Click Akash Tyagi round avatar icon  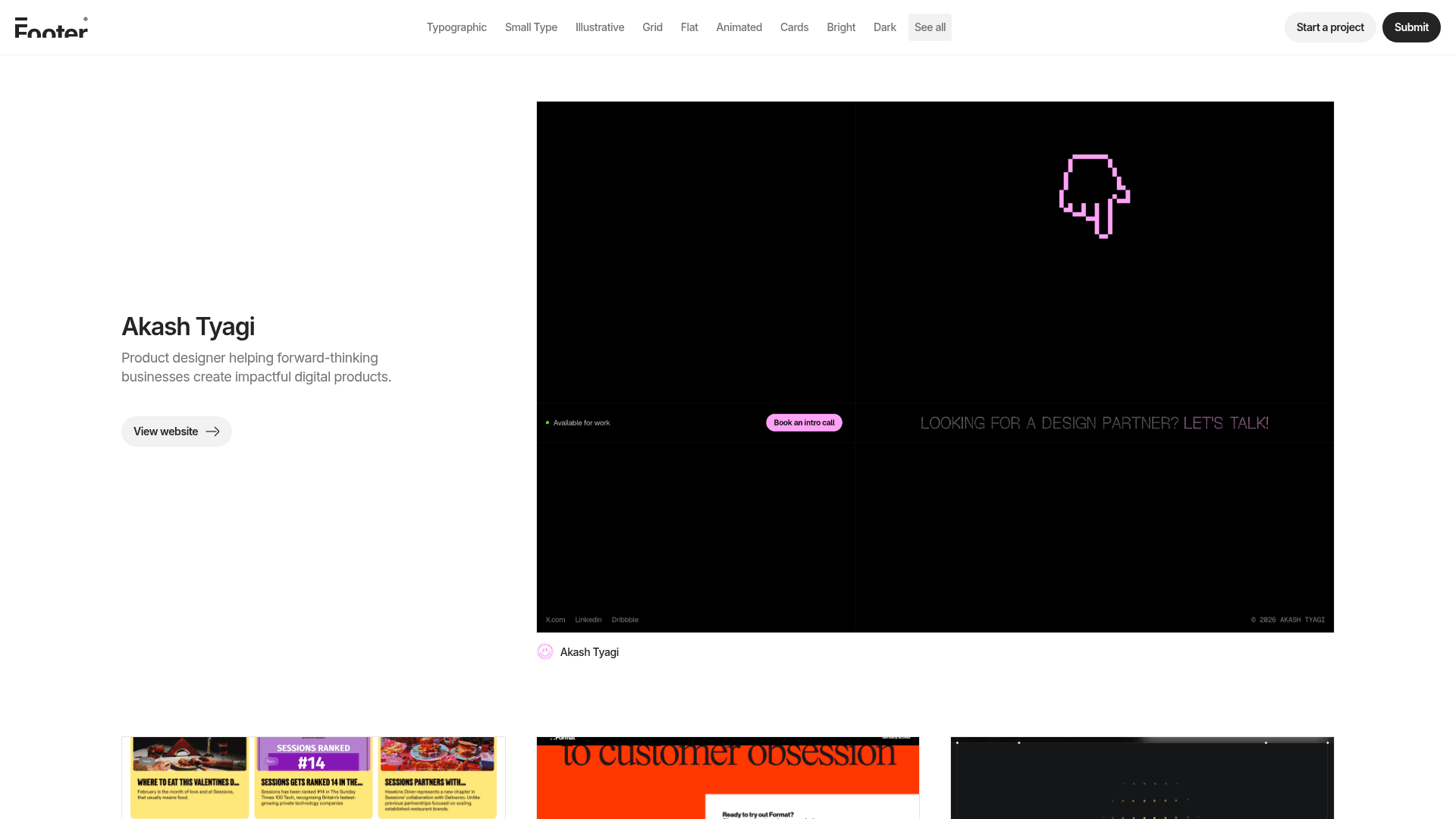pyautogui.click(x=545, y=652)
